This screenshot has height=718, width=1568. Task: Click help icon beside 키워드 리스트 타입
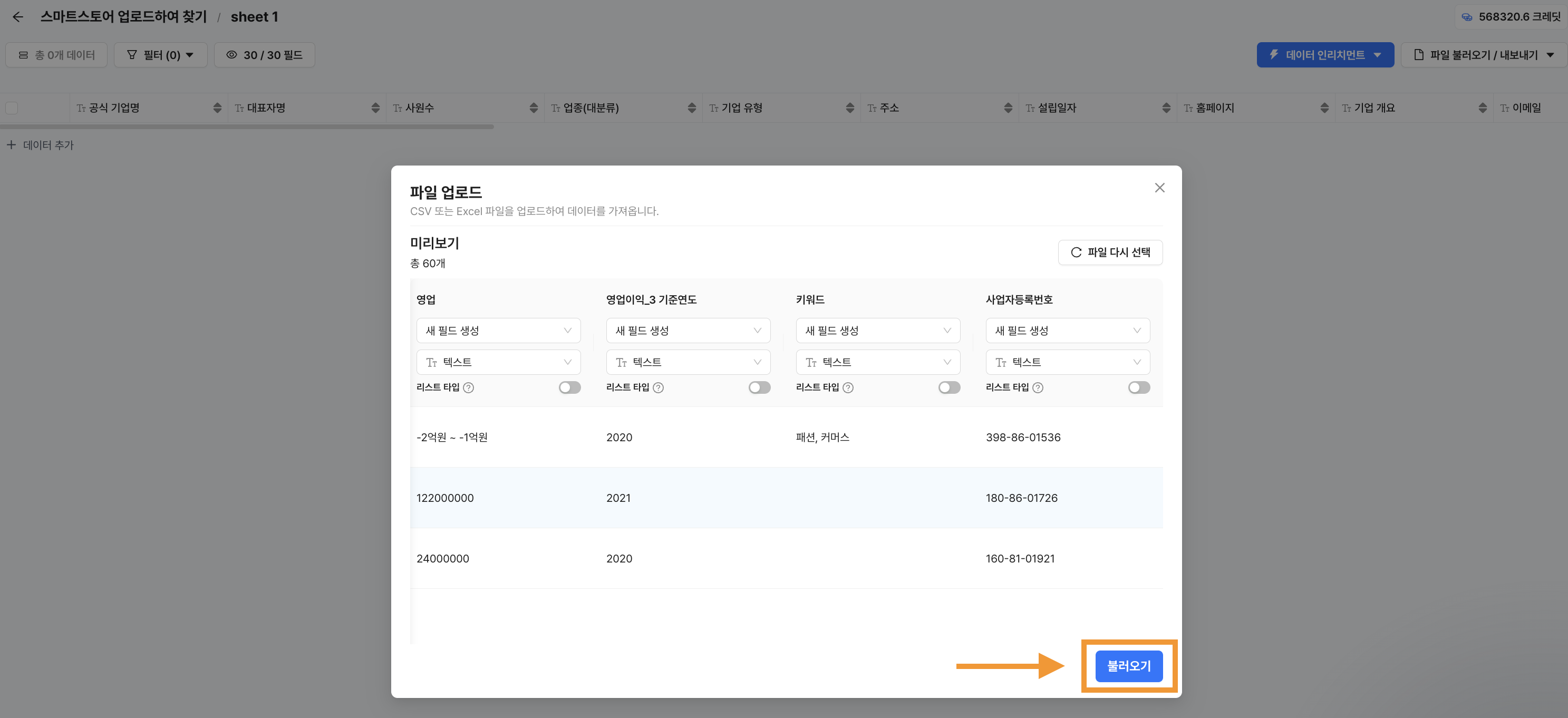click(x=848, y=387)
